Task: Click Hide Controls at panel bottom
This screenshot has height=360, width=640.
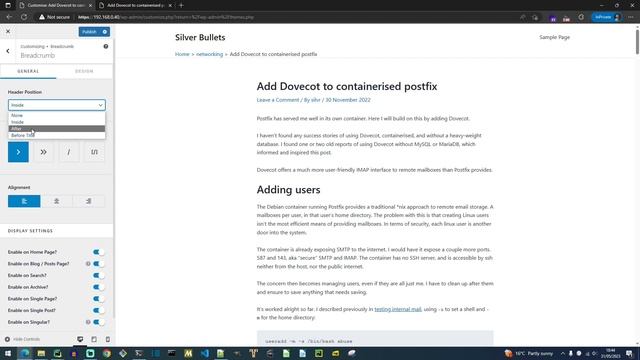Action: [22, 339]
